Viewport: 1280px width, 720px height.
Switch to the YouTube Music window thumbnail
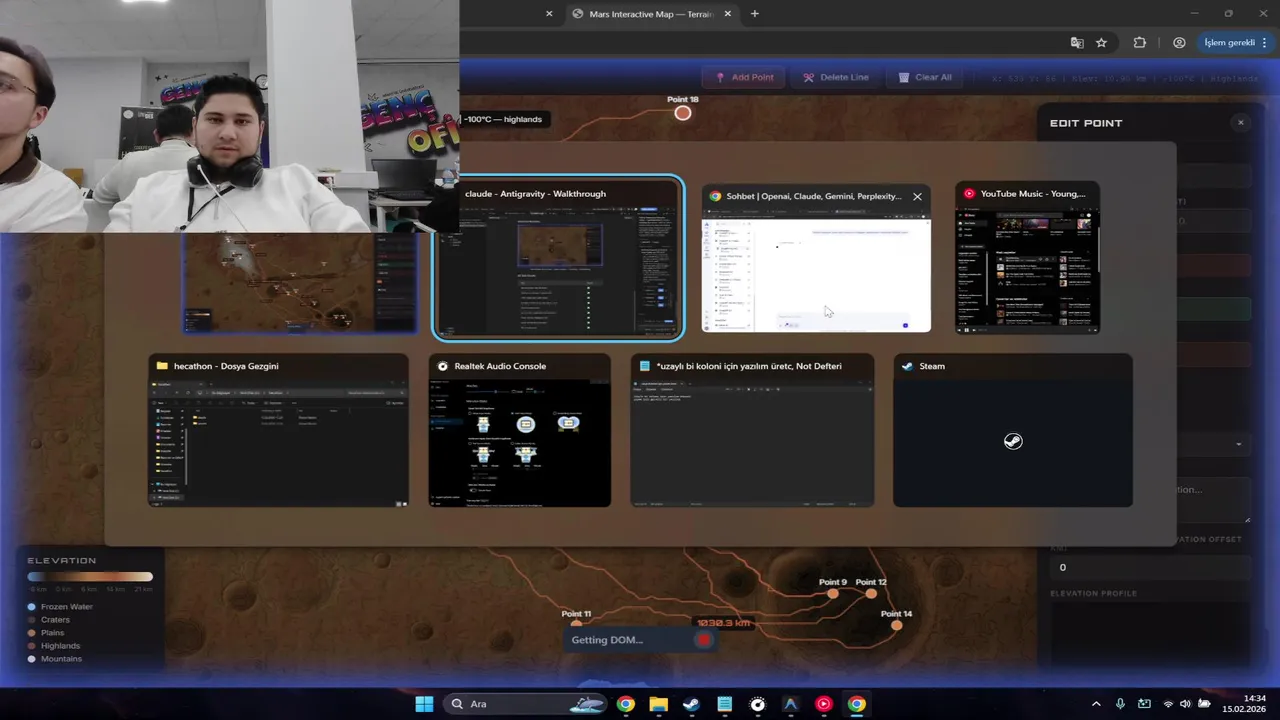point(1027,258)
